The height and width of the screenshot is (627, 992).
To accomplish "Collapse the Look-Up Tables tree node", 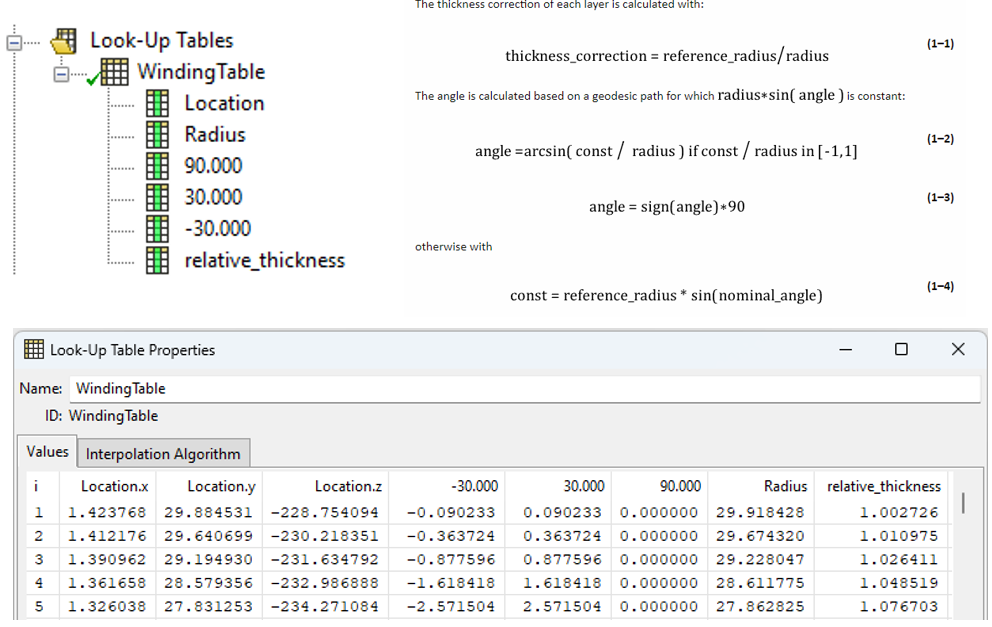I will point(14,42).
